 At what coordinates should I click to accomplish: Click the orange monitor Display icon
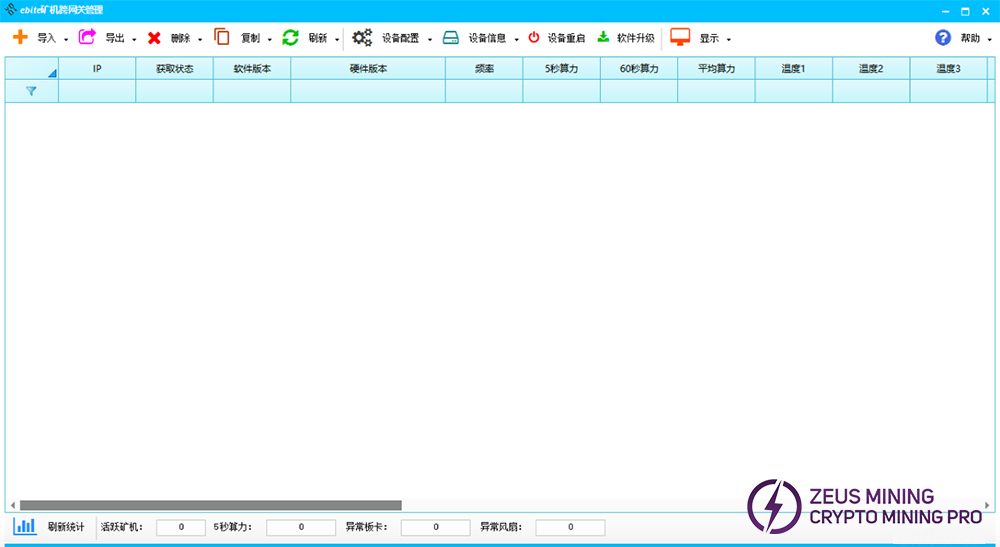680,37
